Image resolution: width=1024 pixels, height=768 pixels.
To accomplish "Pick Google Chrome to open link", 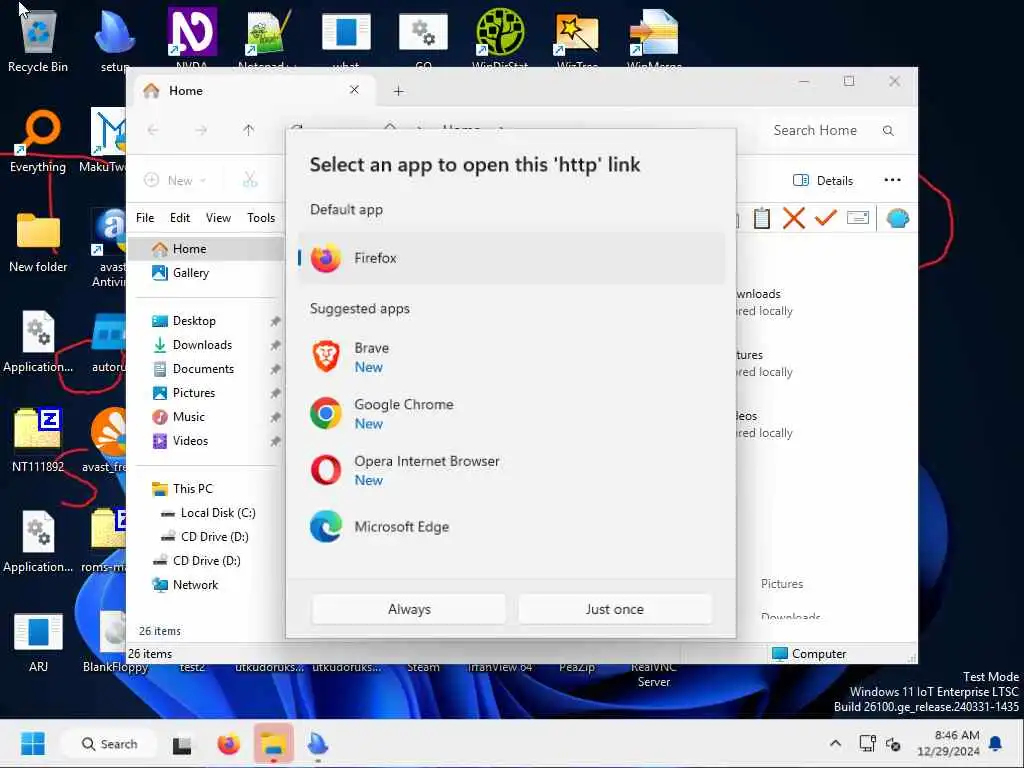I will [x=511, y=413].
